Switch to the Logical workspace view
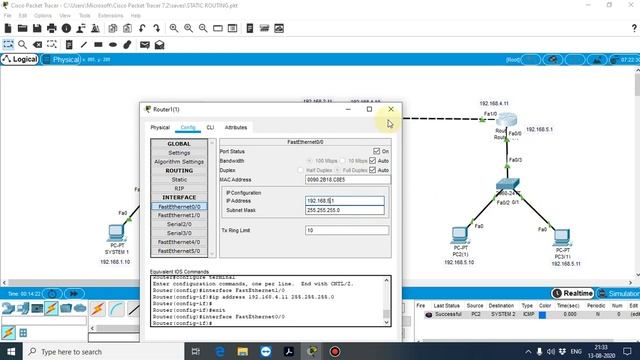Viewport: 640px width, 360px height. pyautogui.click(x=20, y=59)
